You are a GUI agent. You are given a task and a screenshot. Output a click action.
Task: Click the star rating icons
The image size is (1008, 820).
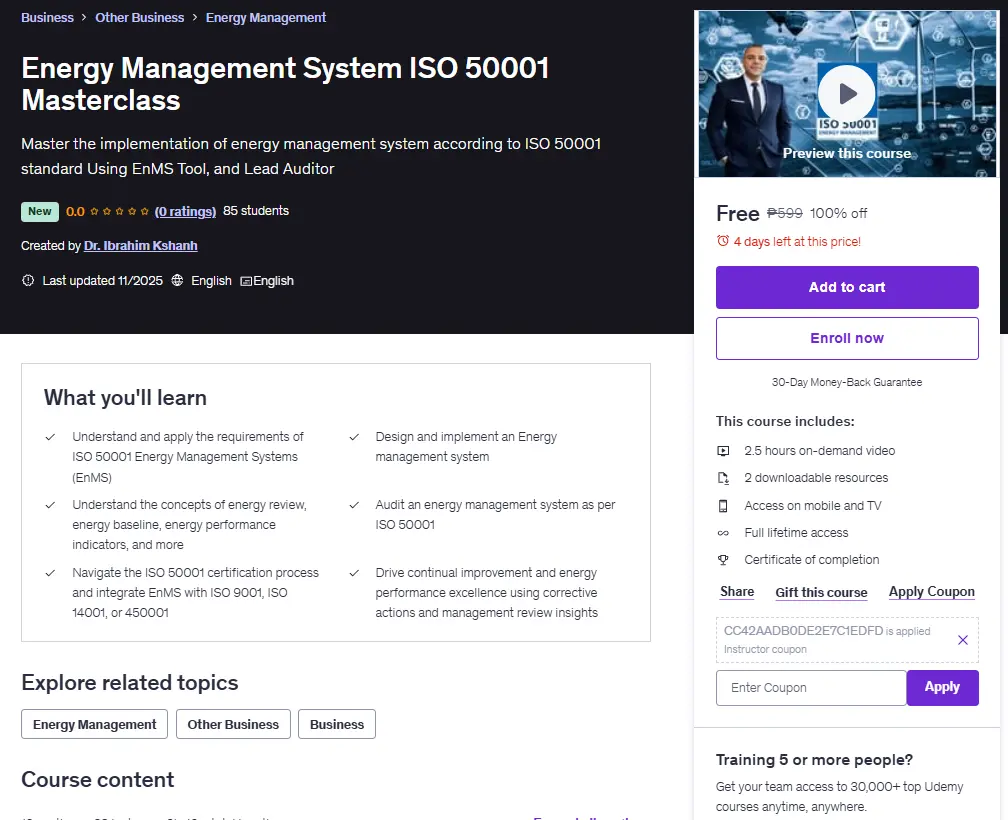120,211
